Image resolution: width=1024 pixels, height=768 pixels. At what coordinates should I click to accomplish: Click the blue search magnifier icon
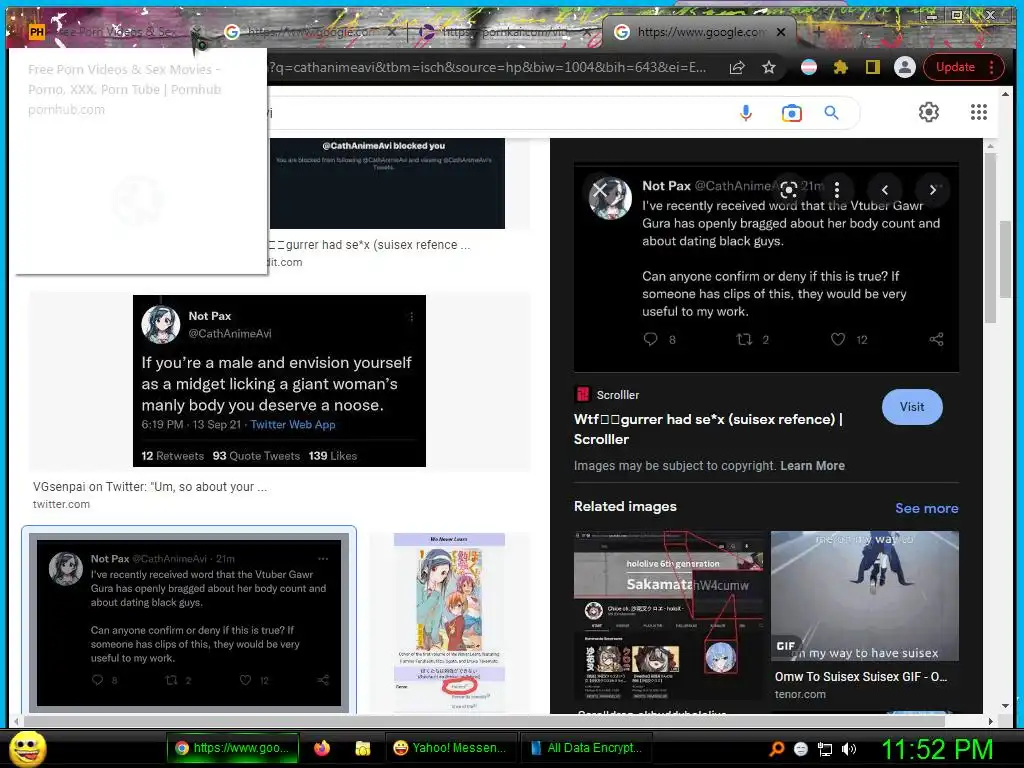click(x=831, y=112)
